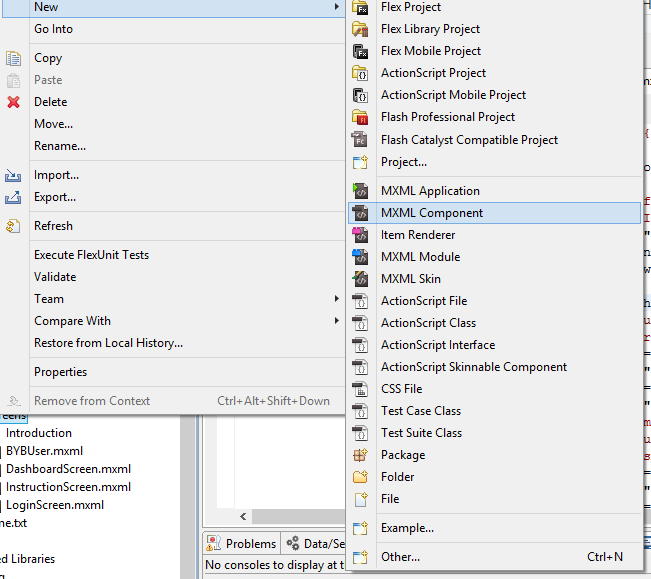This screenshot has height=579, width=651.
Task: Click the Test Case Class icon
Action: coord(360,411)
